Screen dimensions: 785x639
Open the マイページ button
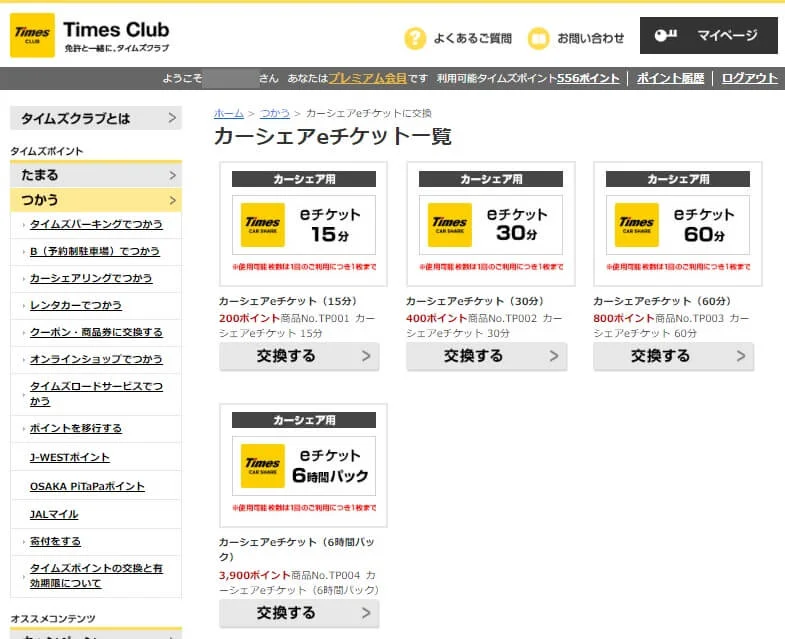click(x=709, y=36)
